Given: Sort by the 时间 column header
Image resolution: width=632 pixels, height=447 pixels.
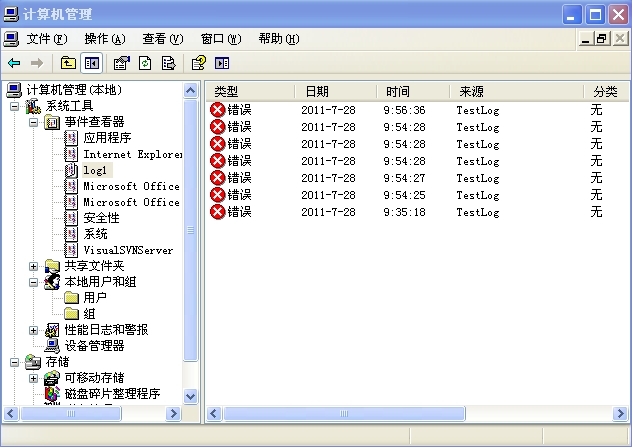Looking at the screenshot, I should [x=413, y=91].
